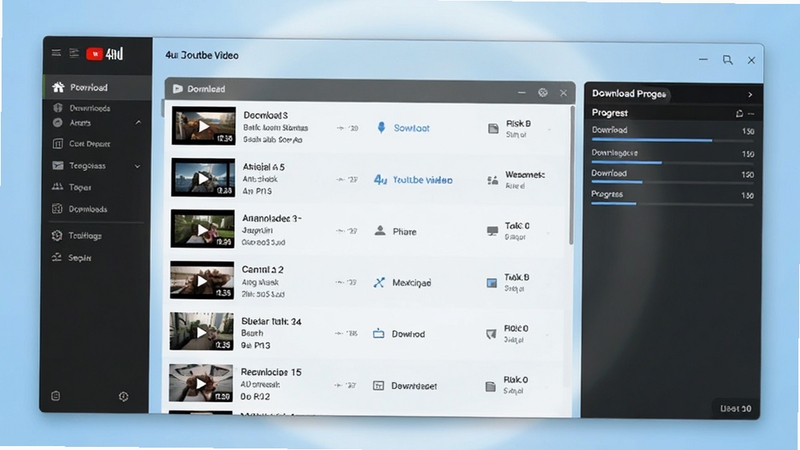Open Downloads entry under Download in sidebar

point(89,108)
